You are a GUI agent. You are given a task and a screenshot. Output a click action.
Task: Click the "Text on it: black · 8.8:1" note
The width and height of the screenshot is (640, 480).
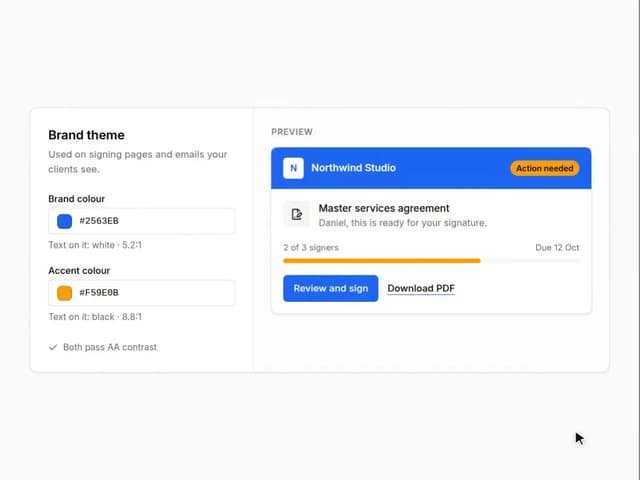pyautogui.click(x=95, y=317)
